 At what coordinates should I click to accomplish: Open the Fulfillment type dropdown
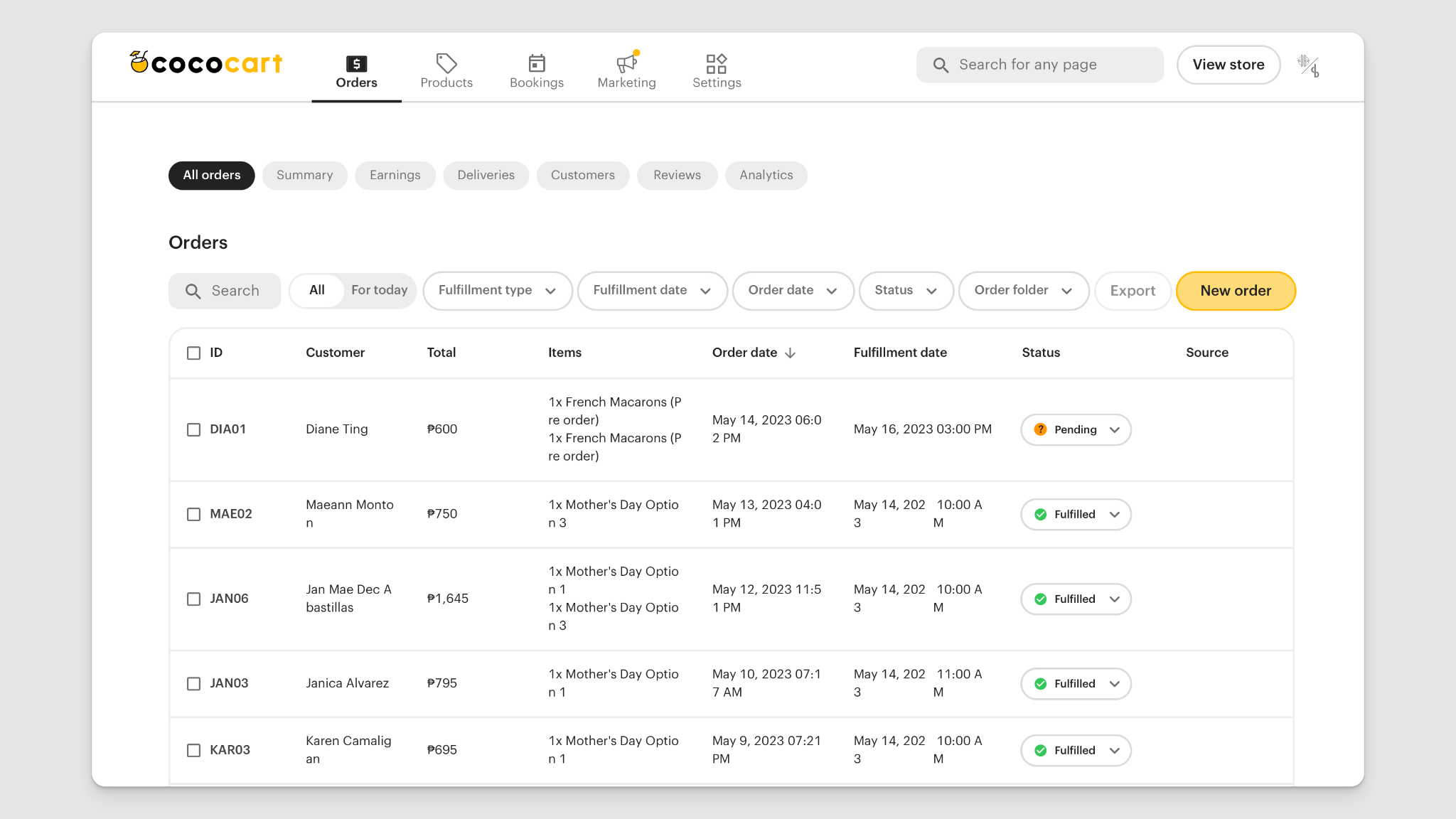(x=497, y=291)
